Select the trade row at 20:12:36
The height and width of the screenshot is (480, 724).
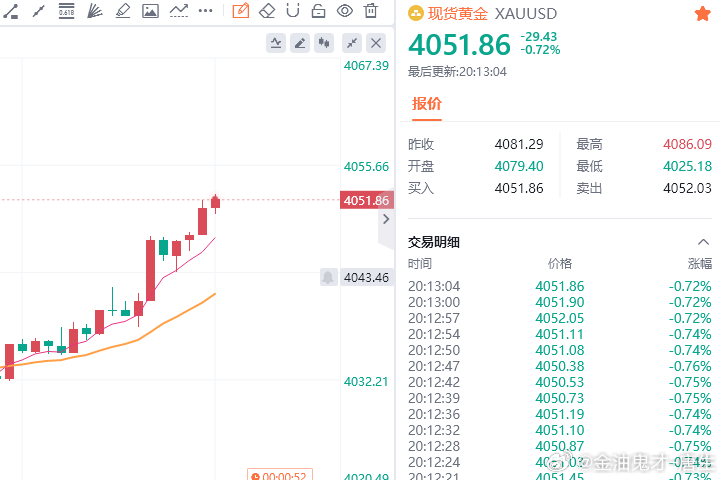point(560,414)
